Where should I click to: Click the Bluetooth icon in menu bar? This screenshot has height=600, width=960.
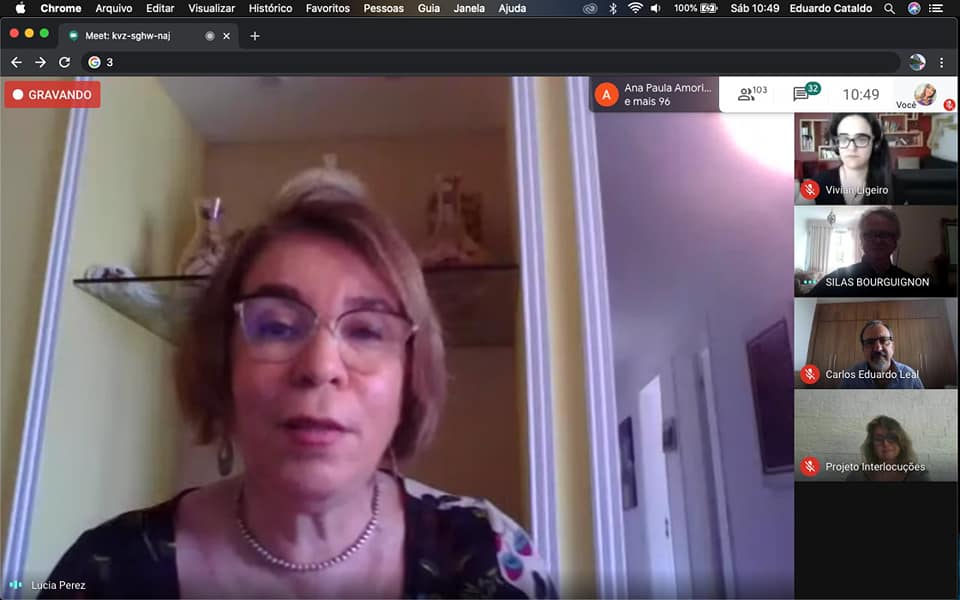(x=613, y=8)
